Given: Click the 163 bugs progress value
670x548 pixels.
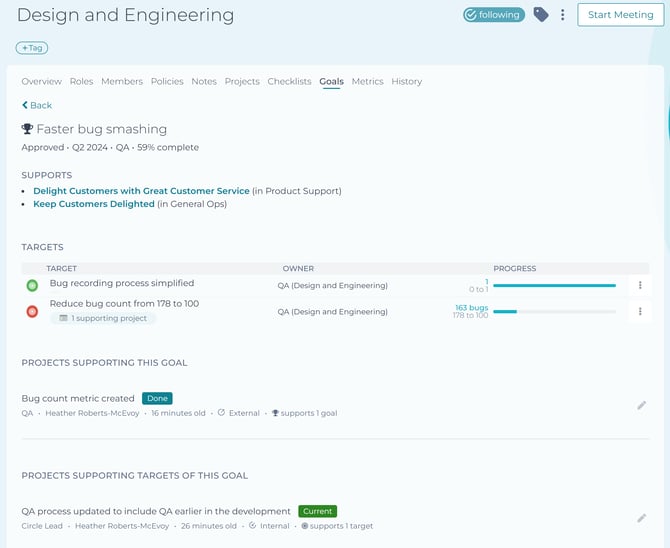Looking at the screenshot, I should pyautogui.click(x=471, y=307).
